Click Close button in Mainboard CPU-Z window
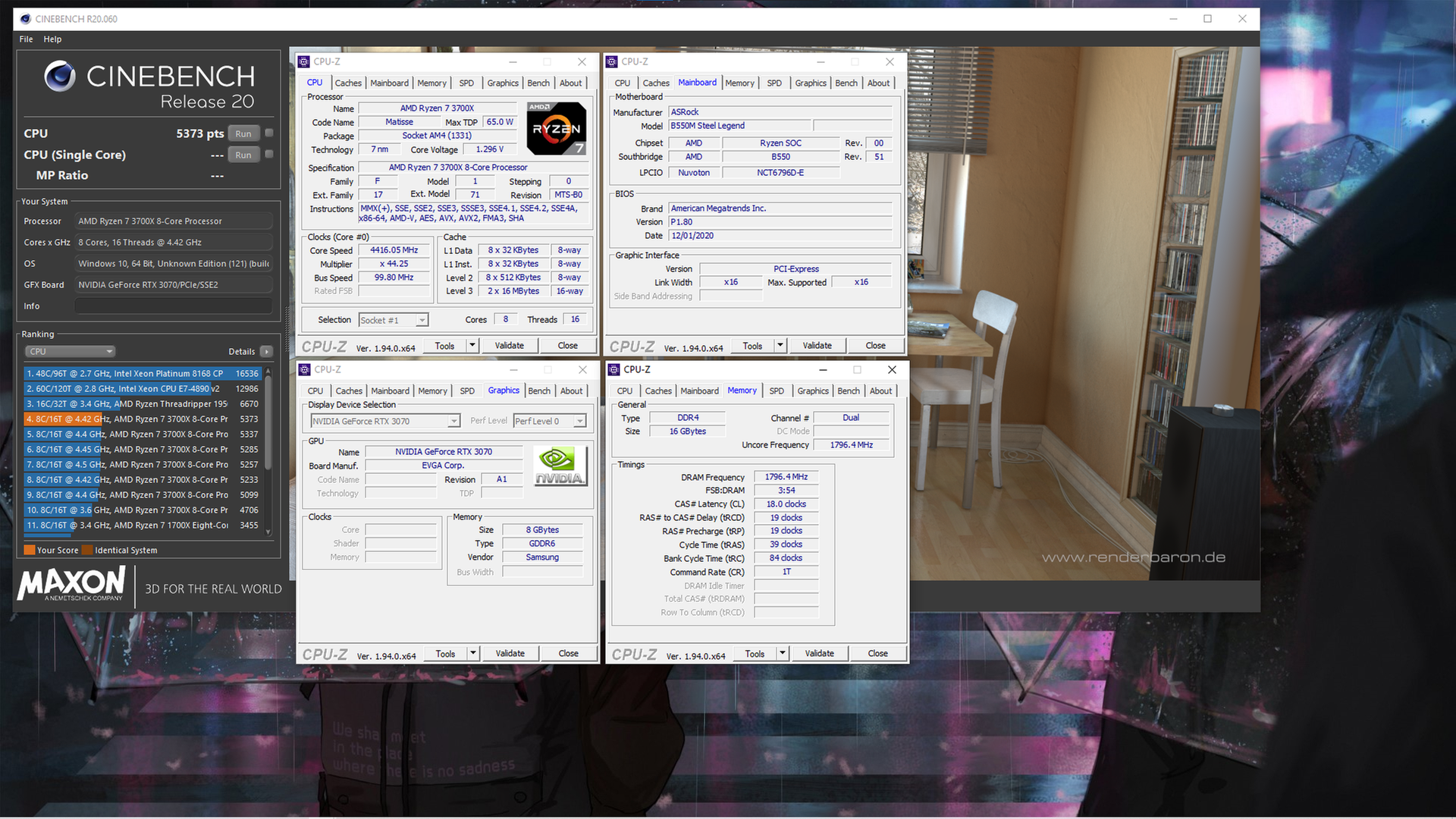Viewport: 1456px width, 819px height. tap(875, 345)
